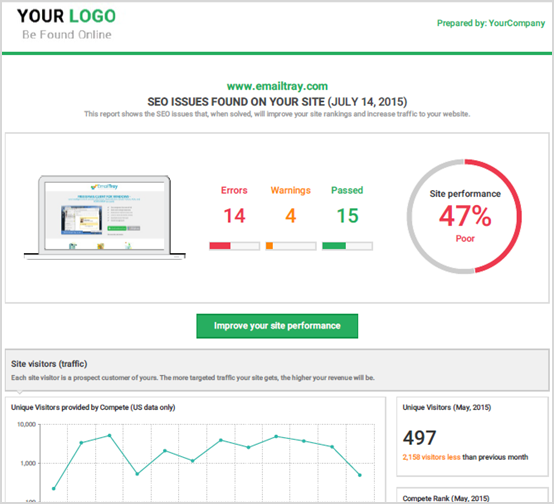Click the Unique Visitors (May, 2015) heading
This screenshot has height=504, width=554.
pos(447,407)
